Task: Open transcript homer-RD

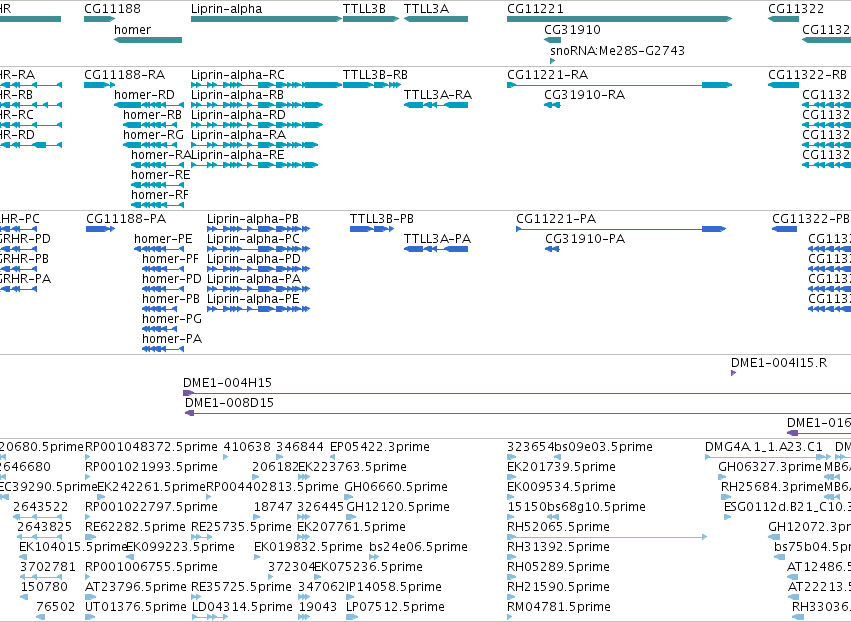Action: 149,105
